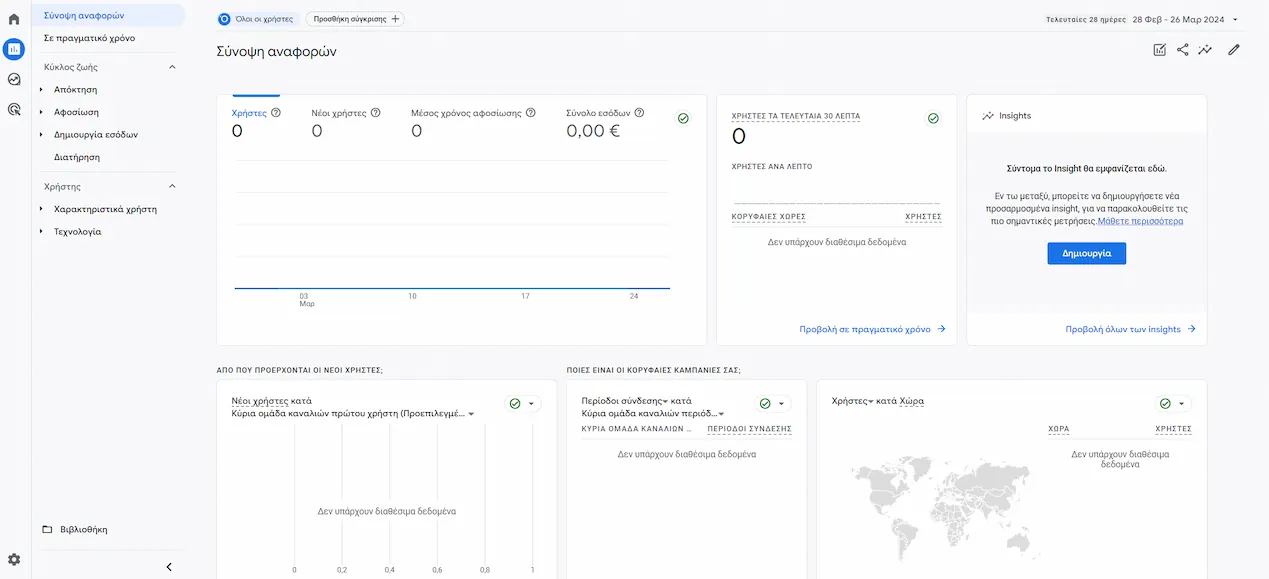Edit the report with the pencil icon
Image resolution: width=1269 pixels, height=579 pixels.
point(1234,48)
